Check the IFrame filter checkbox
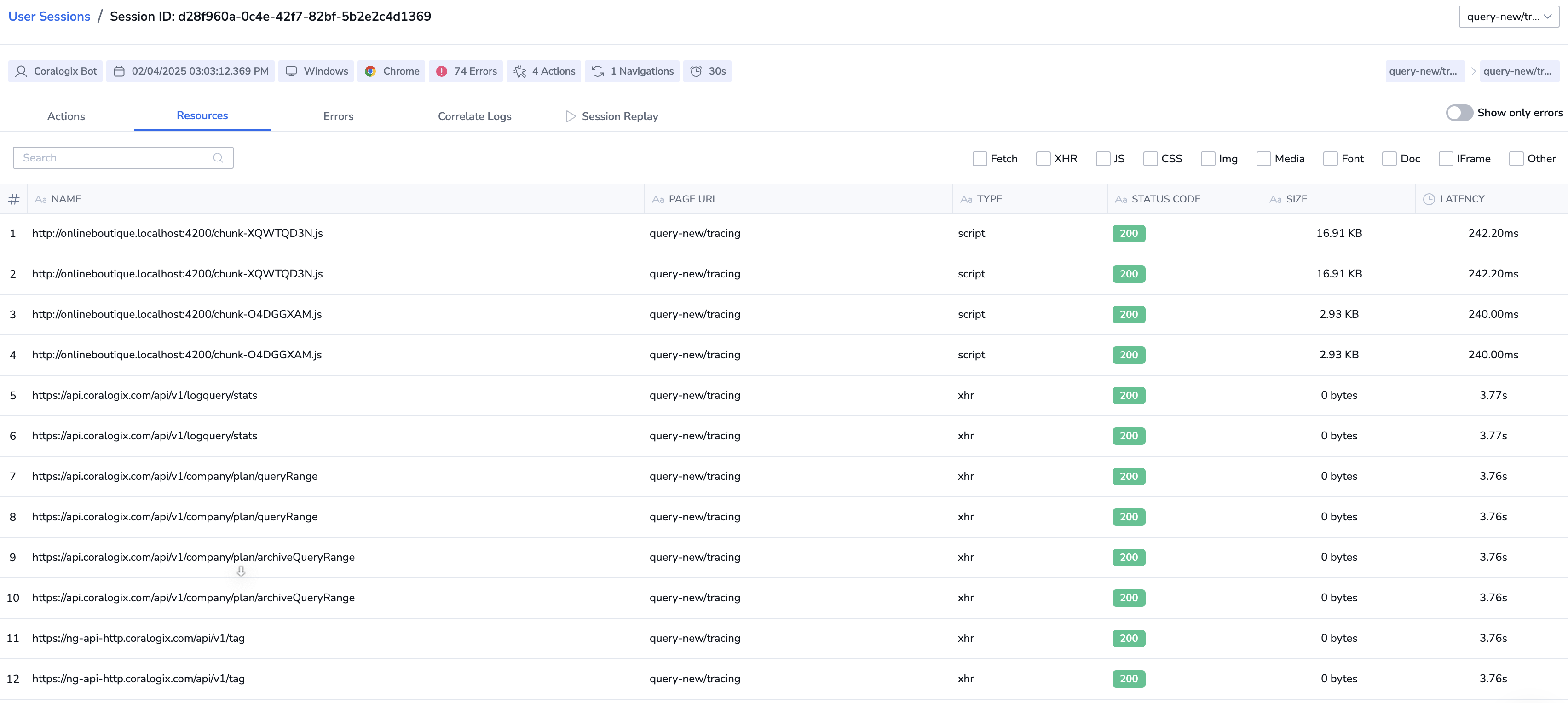The image size is (1568, 703). click(1446, 159)
